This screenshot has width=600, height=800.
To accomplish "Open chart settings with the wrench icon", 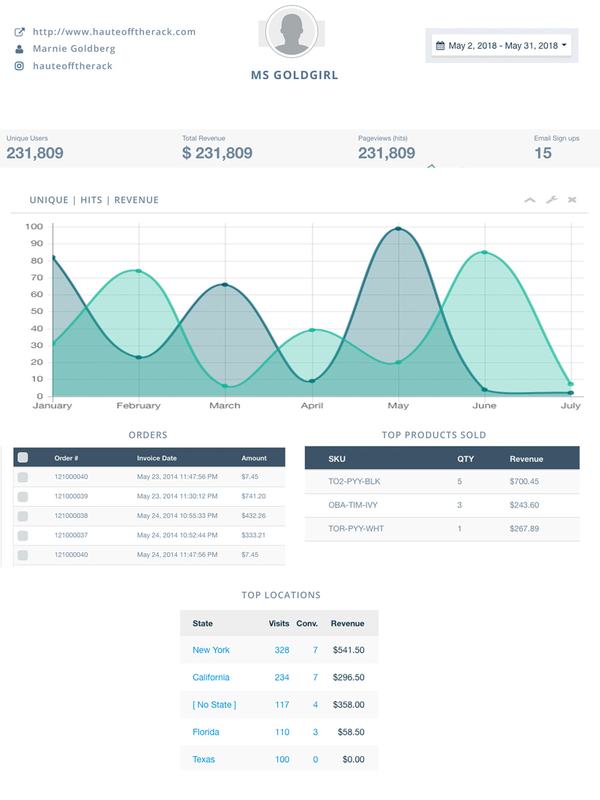I will 552,200.
